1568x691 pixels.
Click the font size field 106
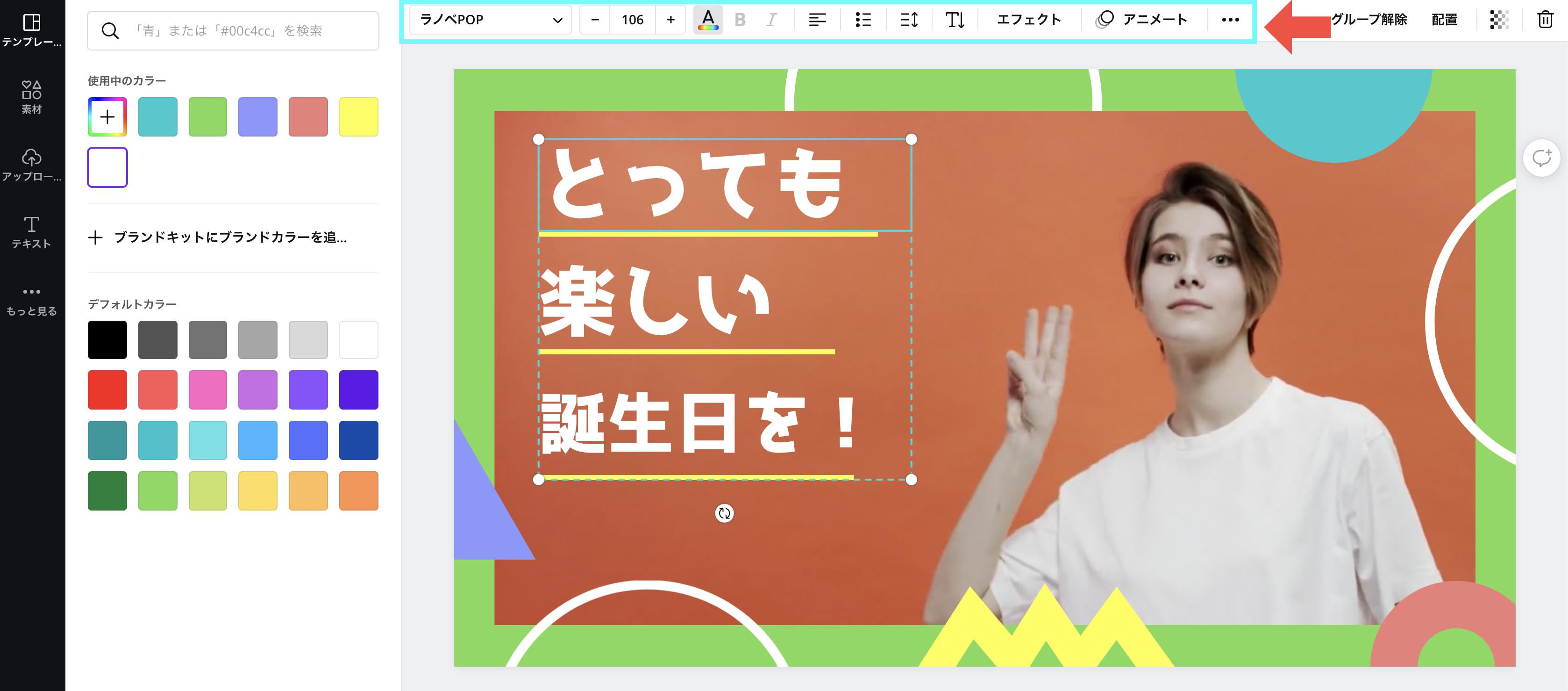pos(633,20)
